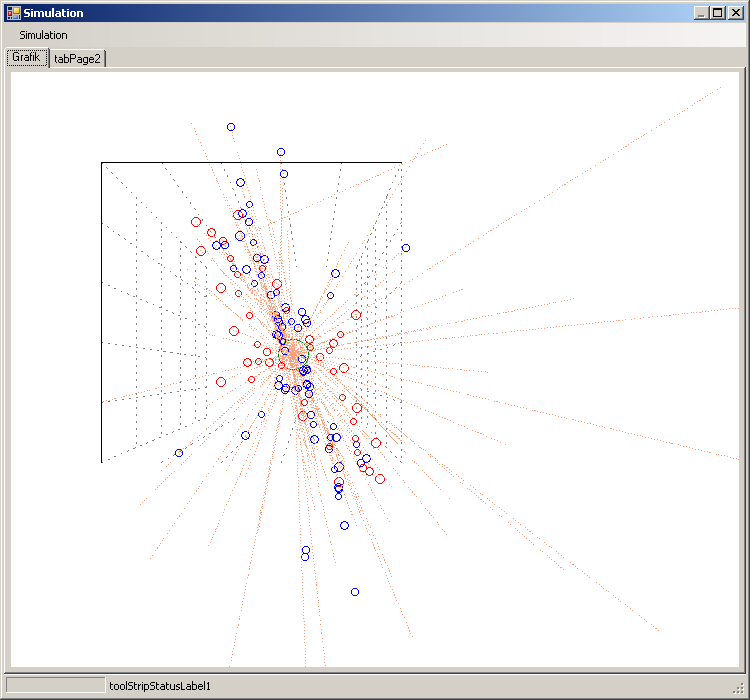The height and width of the screenshot is (700, 750).
Task: Switch to the Grafik tab
Action: click(x=27, y=57)
